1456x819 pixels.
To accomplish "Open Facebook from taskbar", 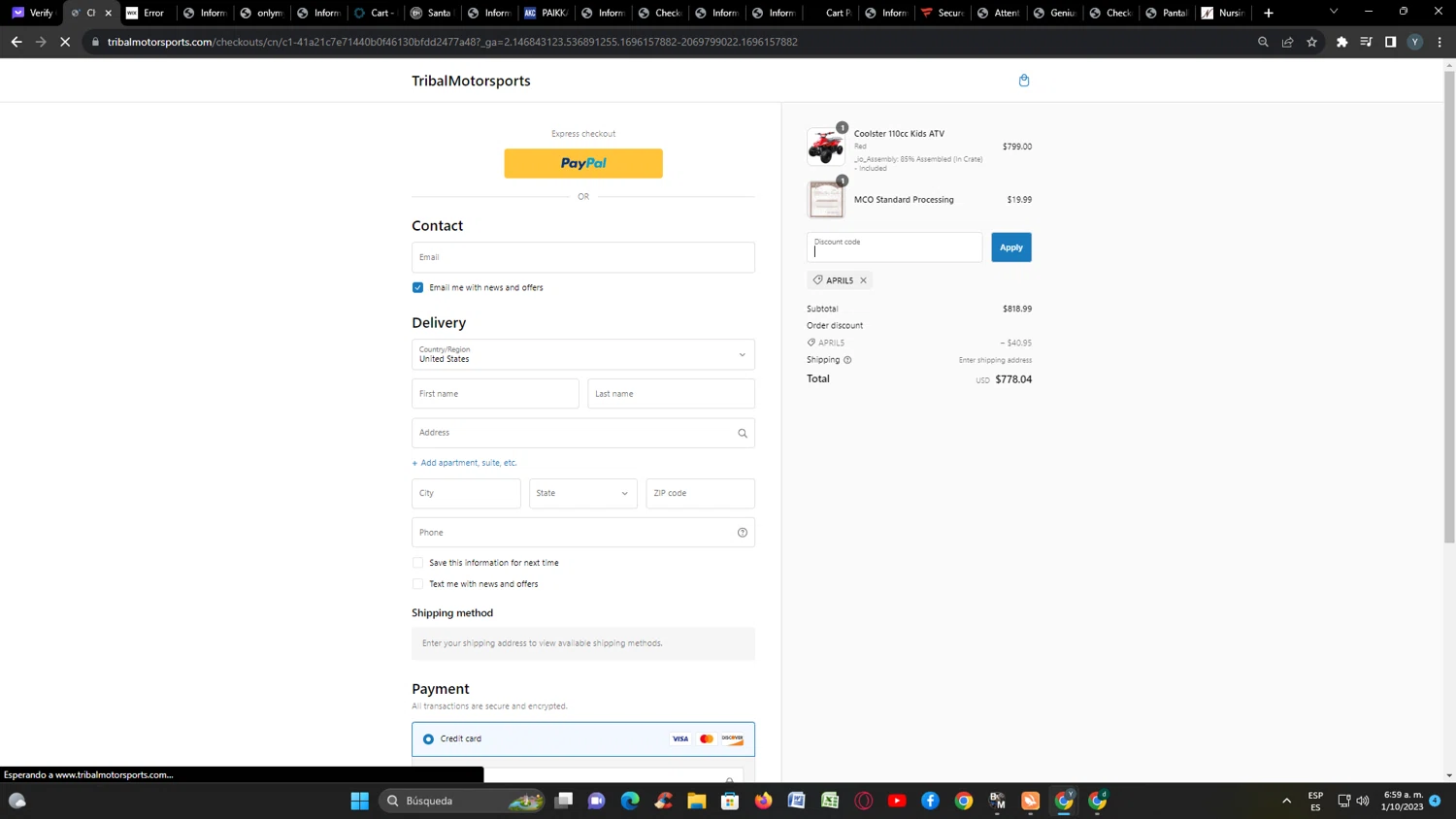I will tap(930, 801).
